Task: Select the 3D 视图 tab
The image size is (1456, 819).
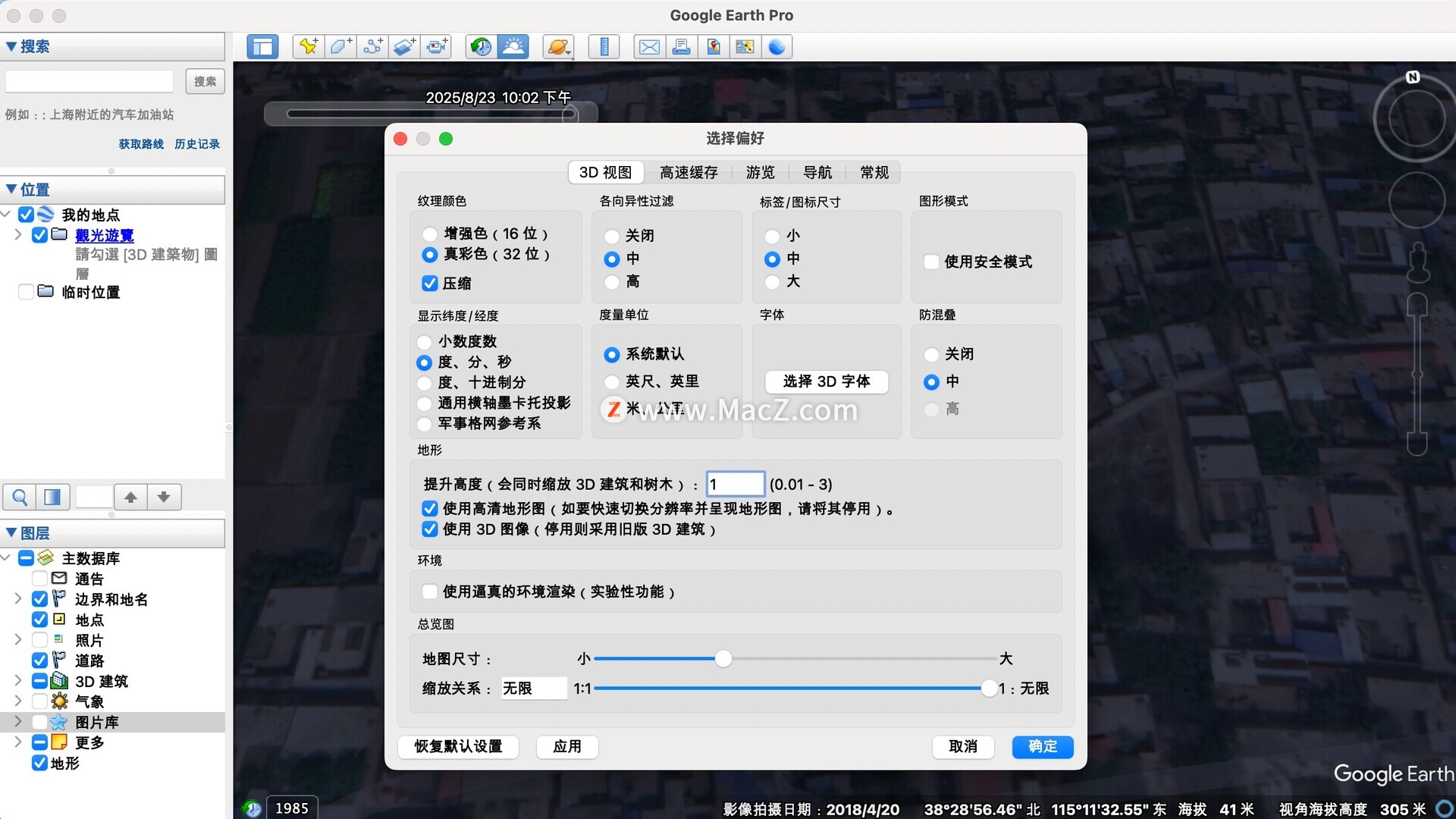Action: coord(606,173)
